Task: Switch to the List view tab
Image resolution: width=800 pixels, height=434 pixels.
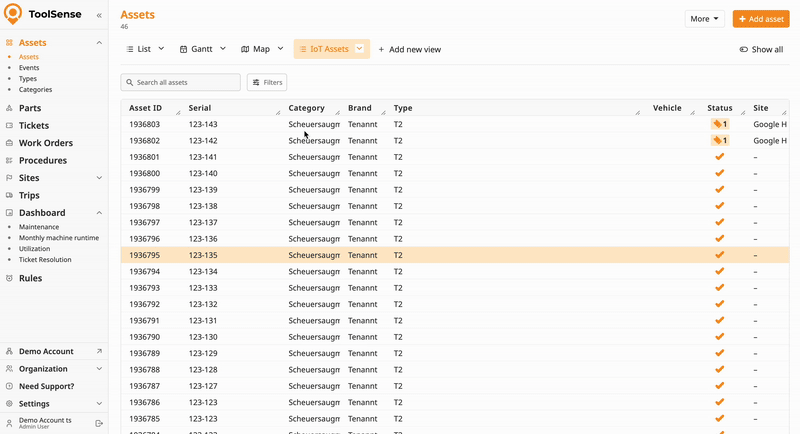Action: [x=139, y=49]
